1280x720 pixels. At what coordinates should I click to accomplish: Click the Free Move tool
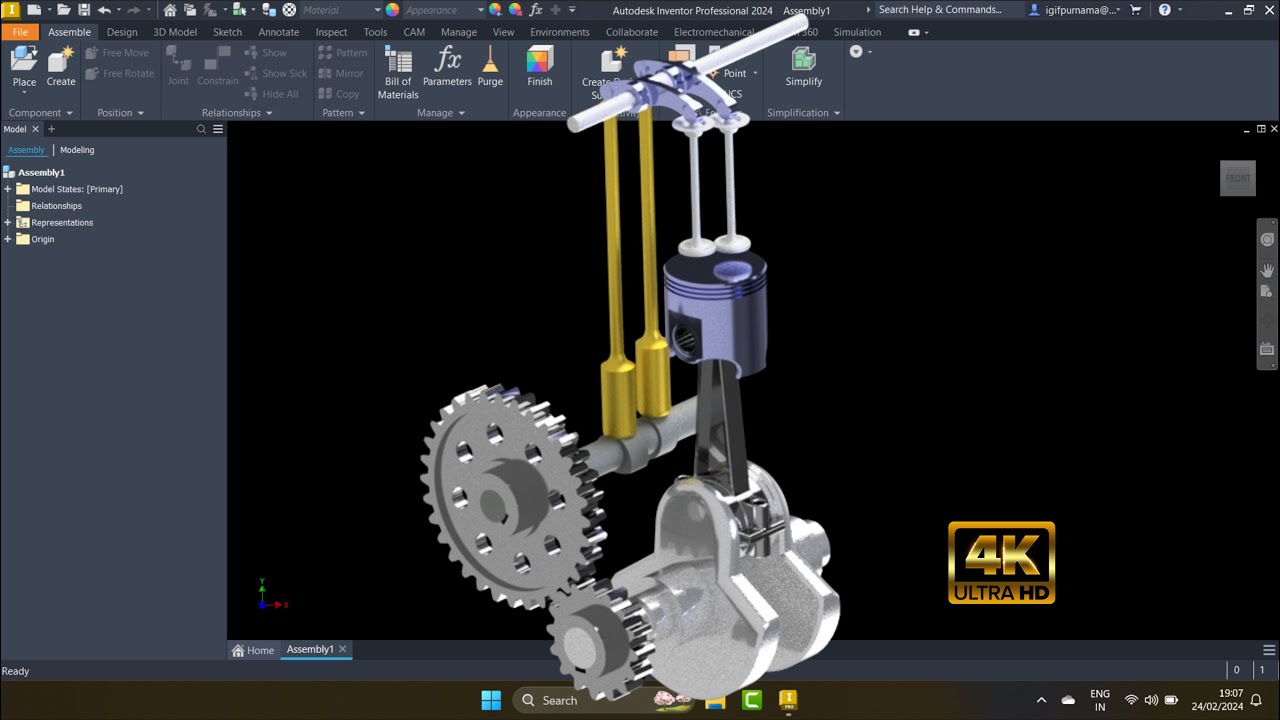pyautogui.click(x=117, y=53)
